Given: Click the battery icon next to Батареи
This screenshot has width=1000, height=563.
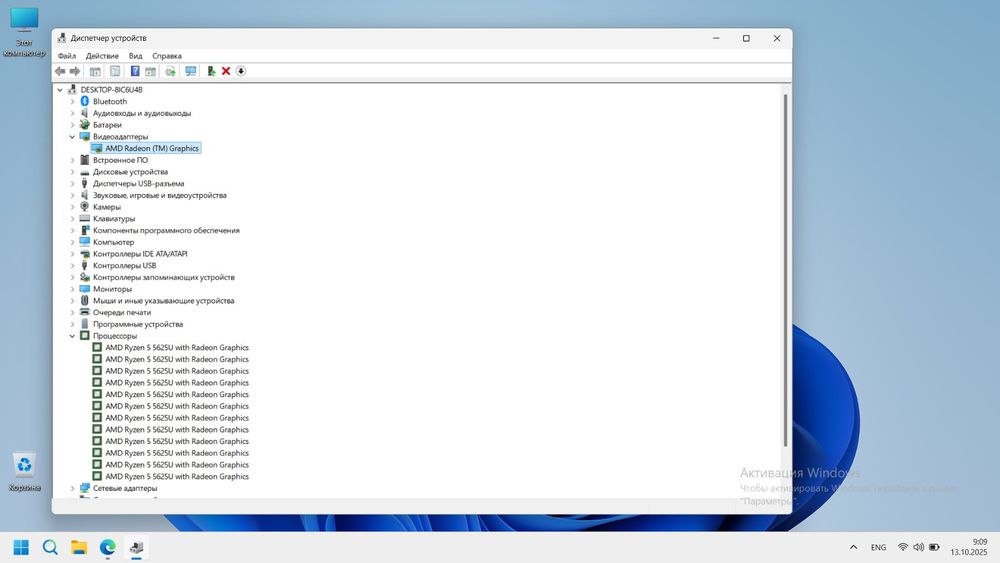Looking at the screenshot, I should [85, 125].
